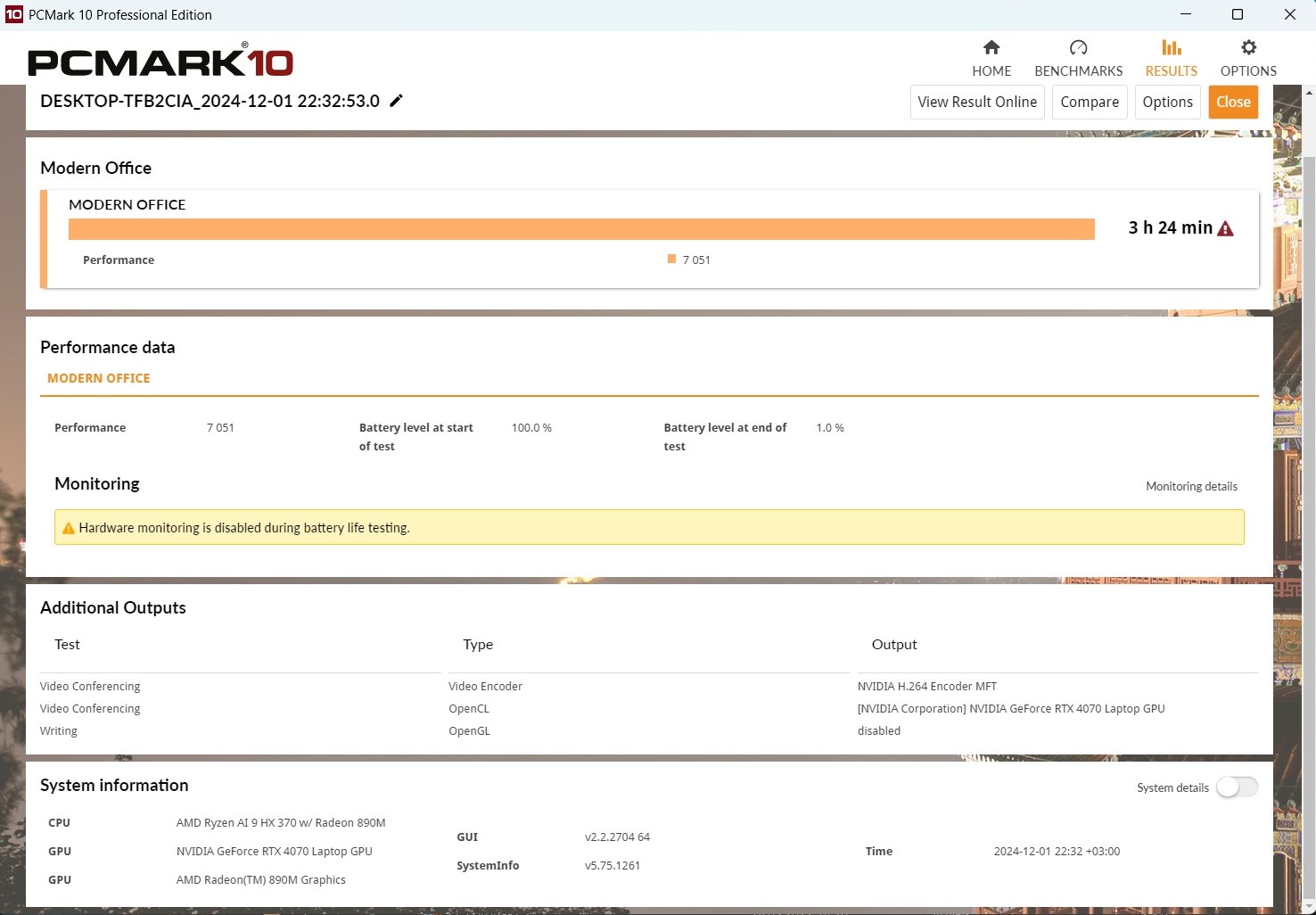Click the CPU value AMD Ryzen AI 9 HX 370
This screenshot has width=1316, height=915.
pos(281,822)
